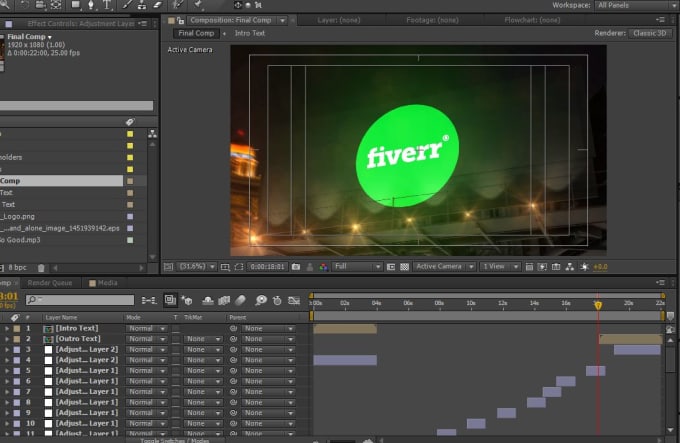Toggle Live Update in timeline

pyautogui.click(x=170, y=300)
